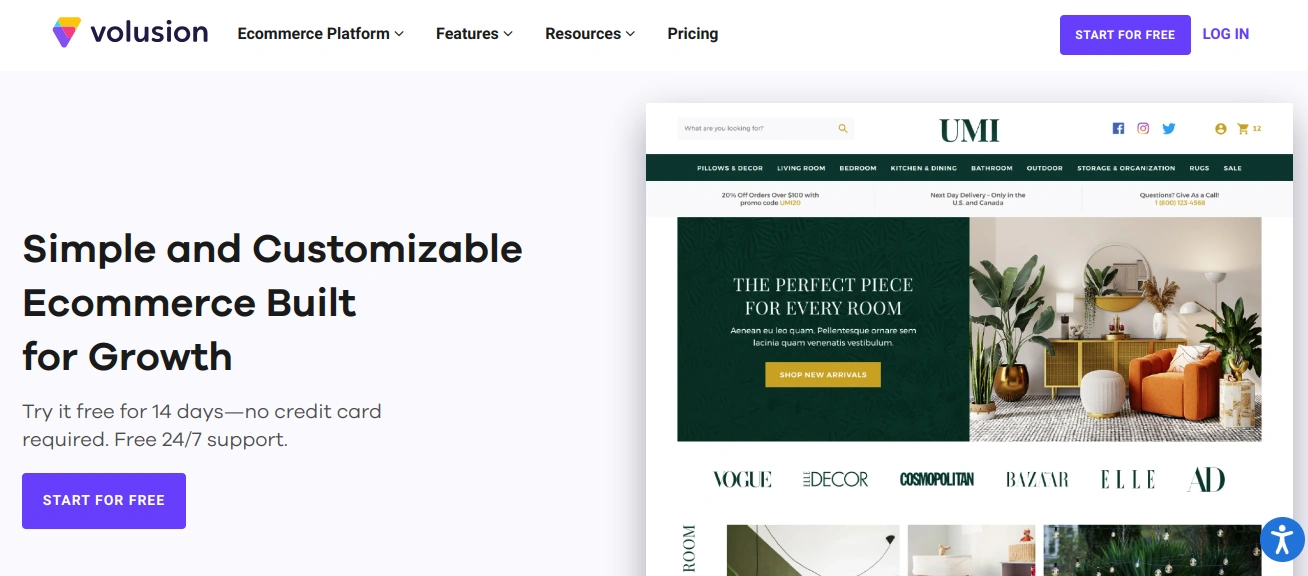Follow the Log In link

1225,34
